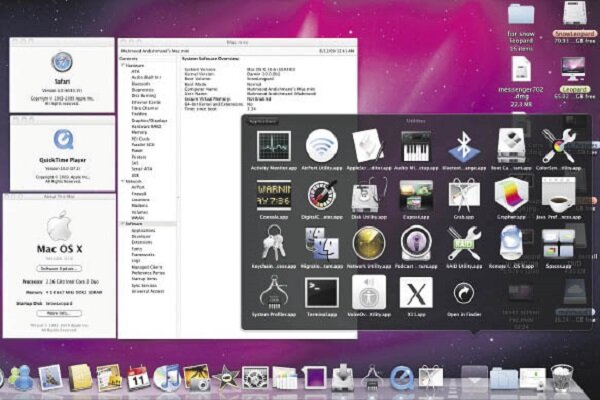This screenshot has width=600, height=400.
Task: Open the Trash in the Dock
Action: click(562, 378)
